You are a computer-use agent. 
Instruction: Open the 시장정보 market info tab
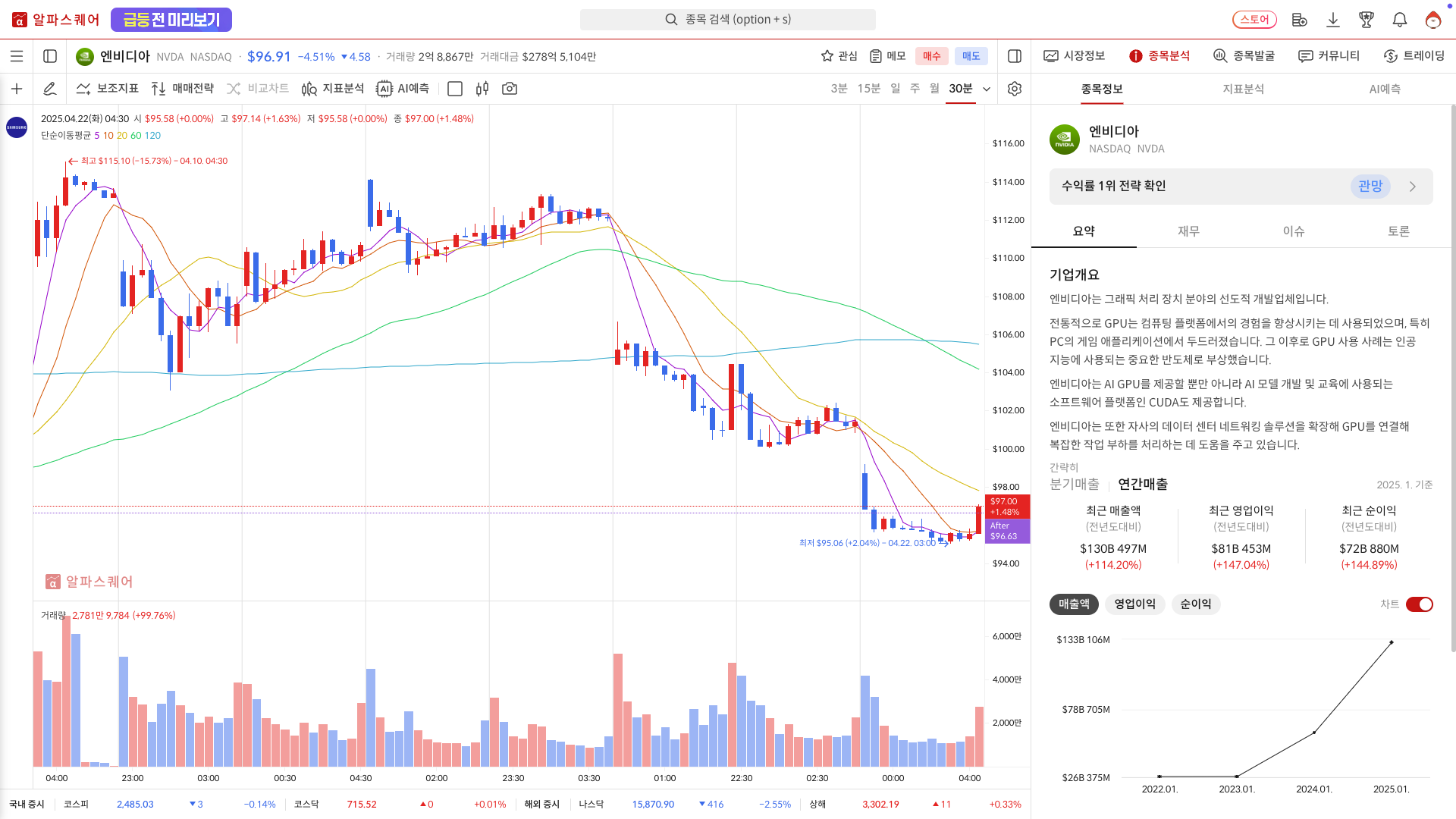[x=1075, y=56]
